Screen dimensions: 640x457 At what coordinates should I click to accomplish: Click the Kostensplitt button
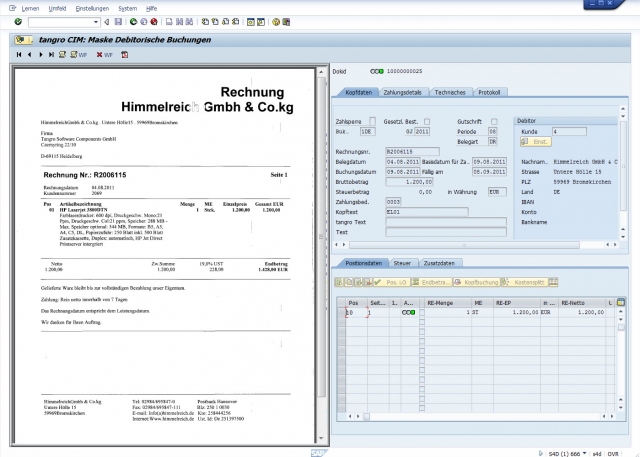pyautogui.click(x=524, y=282)
